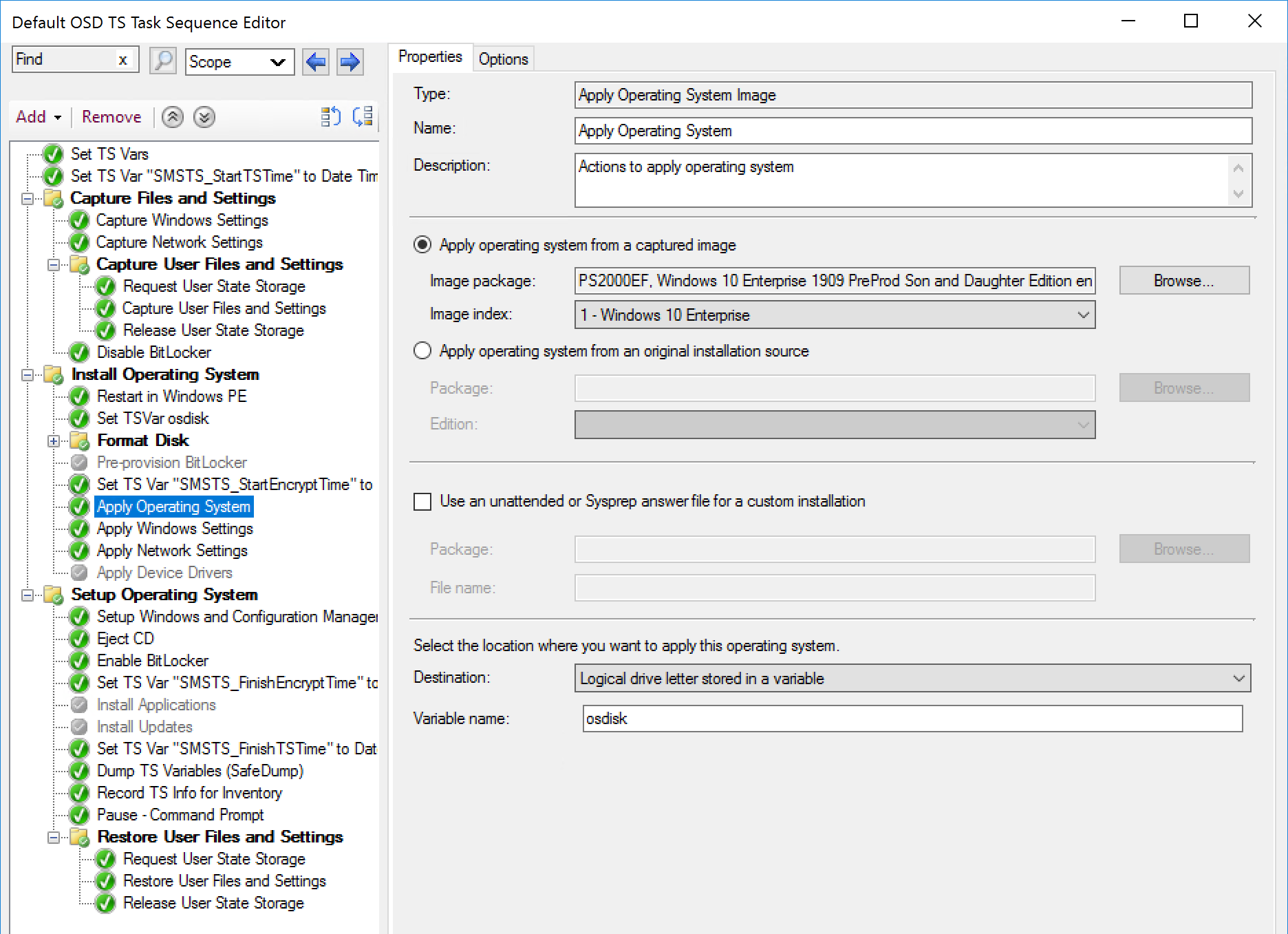Click the Remove button
Screen dimensions: 1288x934
click(111, 117)
